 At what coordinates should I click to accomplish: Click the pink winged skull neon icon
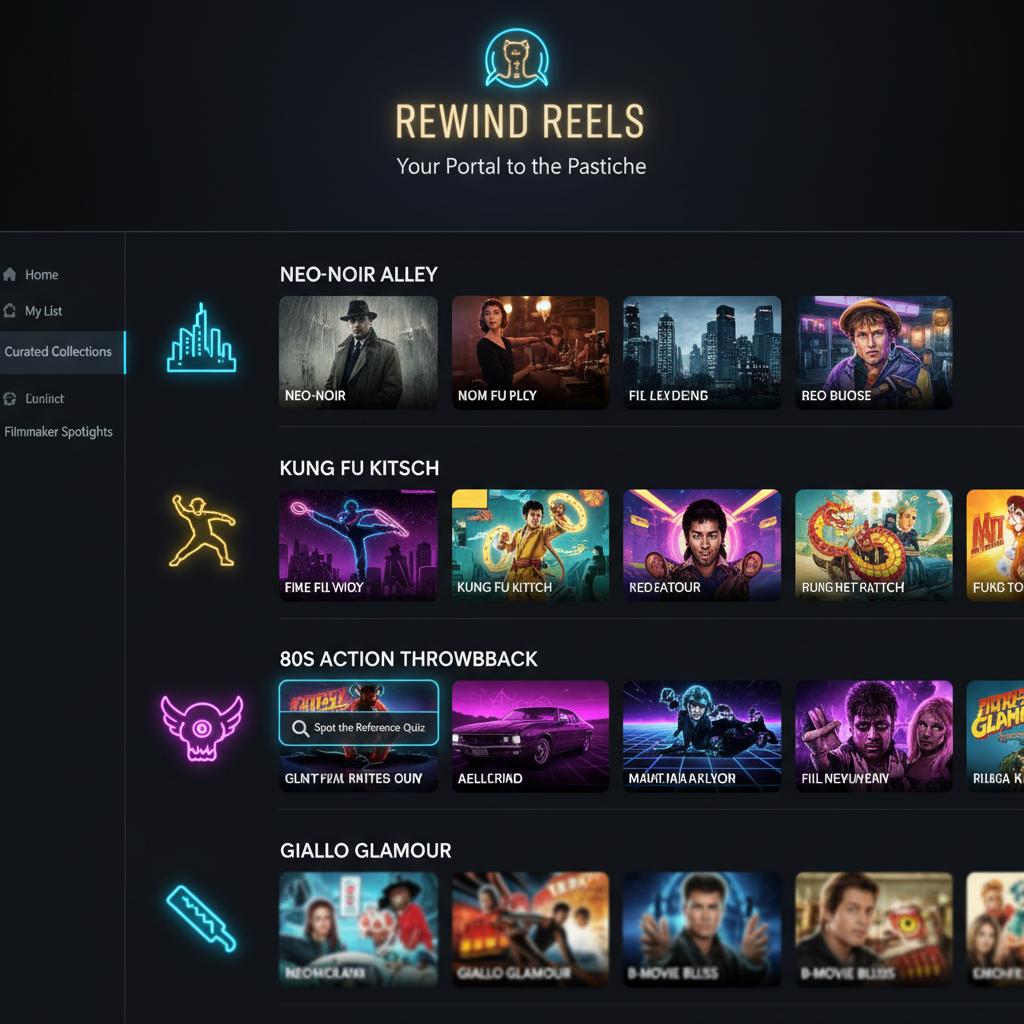tap(202, 728)
